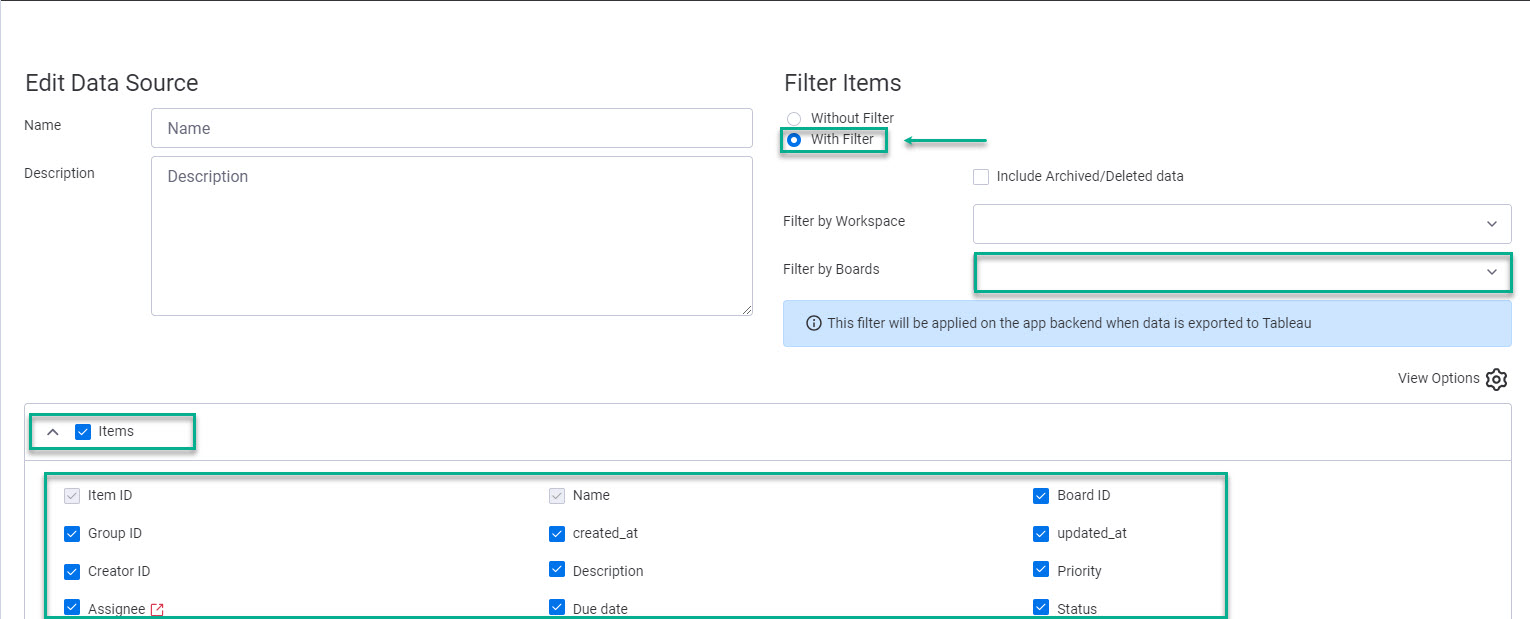Toggle the Priority checkbox
The width and height of the screenshot is (1530, 619).
(1041, 571)
